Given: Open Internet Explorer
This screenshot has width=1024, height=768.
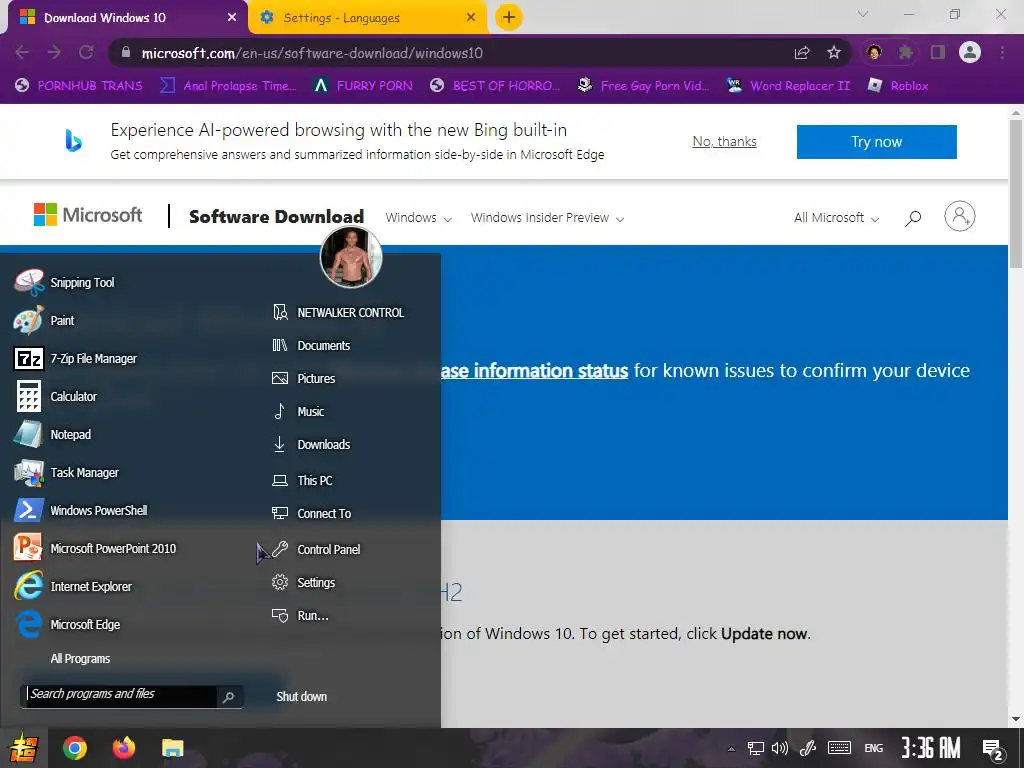Looking at the screenshot, I should pyautogui.click(x=72, y=586).
